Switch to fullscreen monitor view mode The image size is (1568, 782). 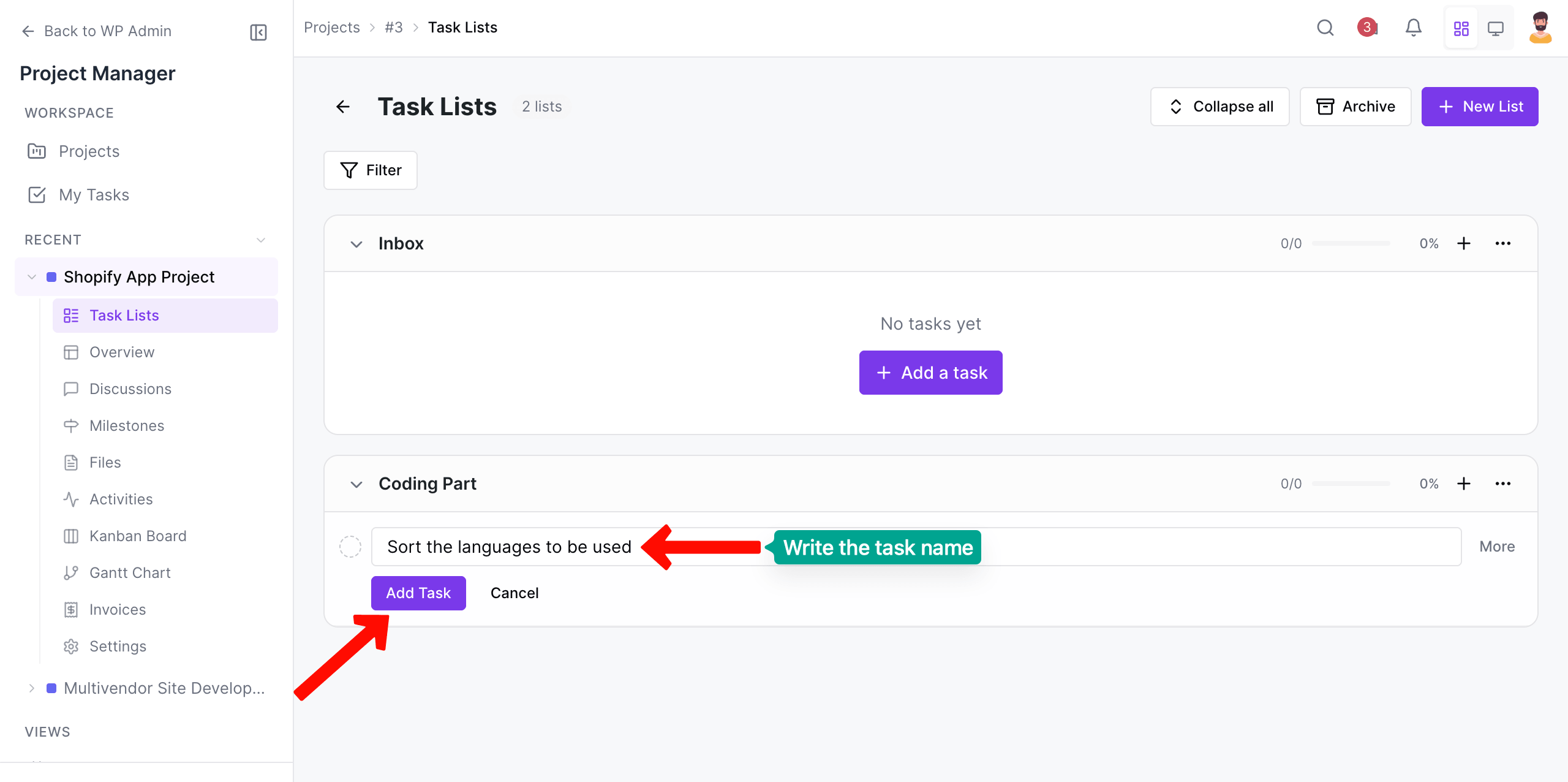pos(1496,28)
